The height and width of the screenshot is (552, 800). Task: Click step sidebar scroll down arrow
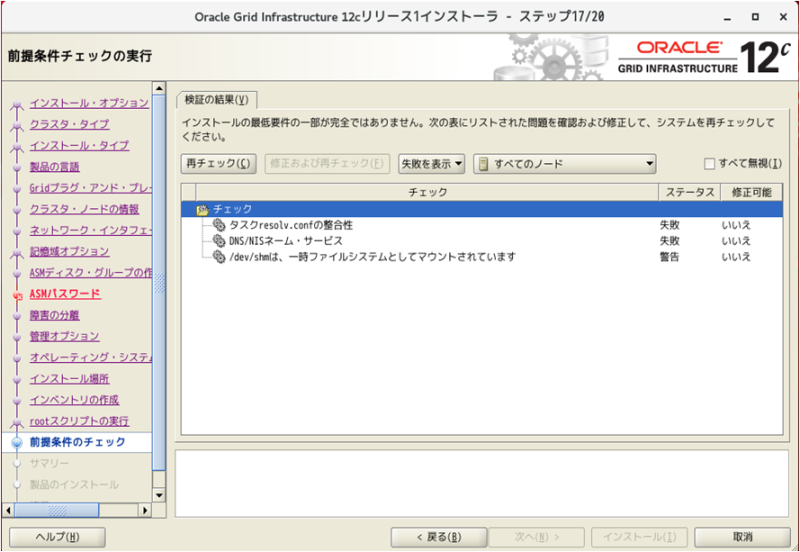[159, 494]
